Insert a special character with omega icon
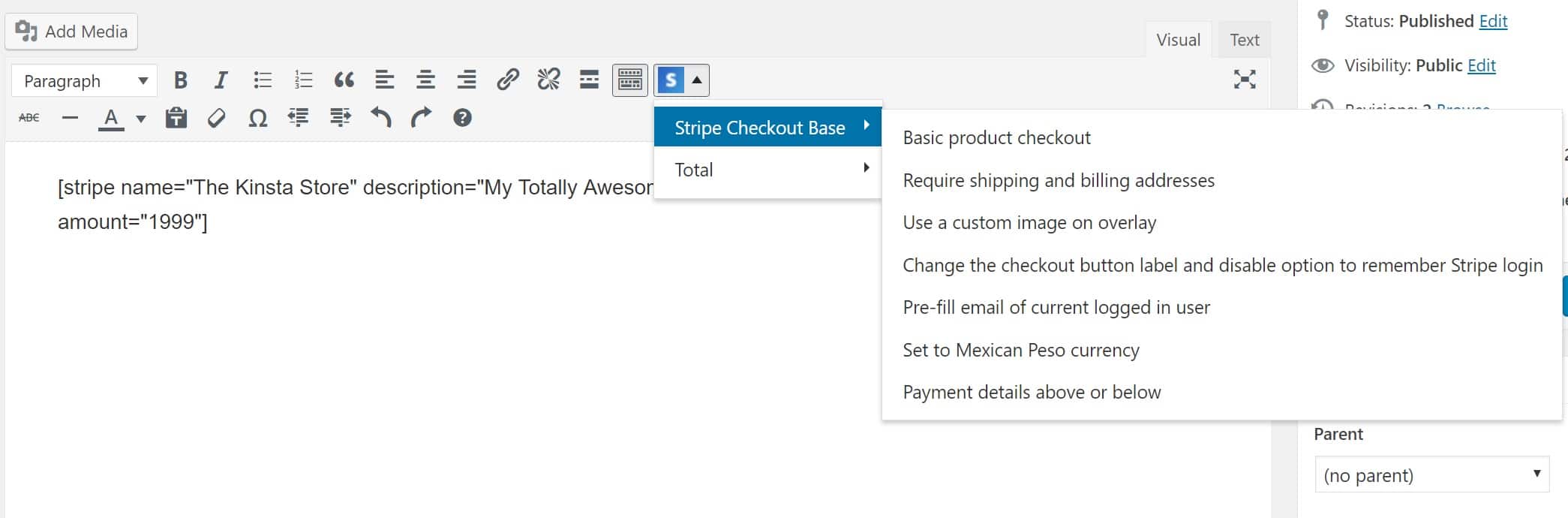The width and height of the screenshot is (1568, 518). pos(257,118)
